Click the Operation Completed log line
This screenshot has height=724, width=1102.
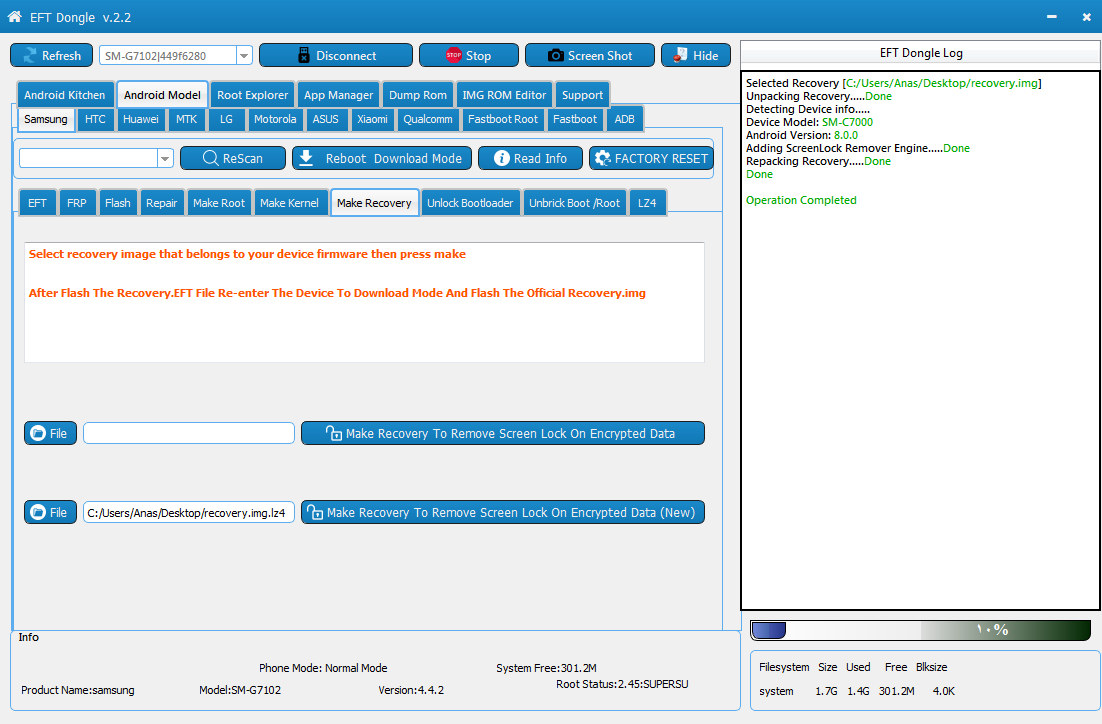point(800,200)
